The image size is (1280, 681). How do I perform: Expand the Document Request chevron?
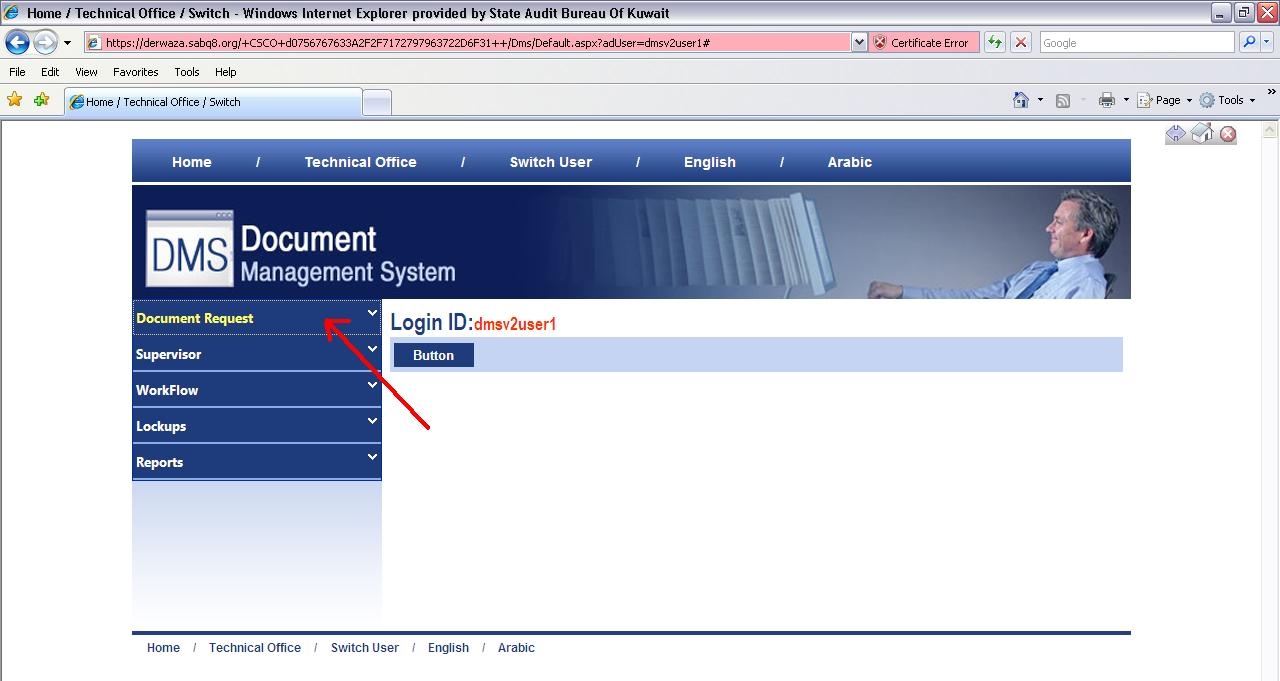[x=372, y=313]
